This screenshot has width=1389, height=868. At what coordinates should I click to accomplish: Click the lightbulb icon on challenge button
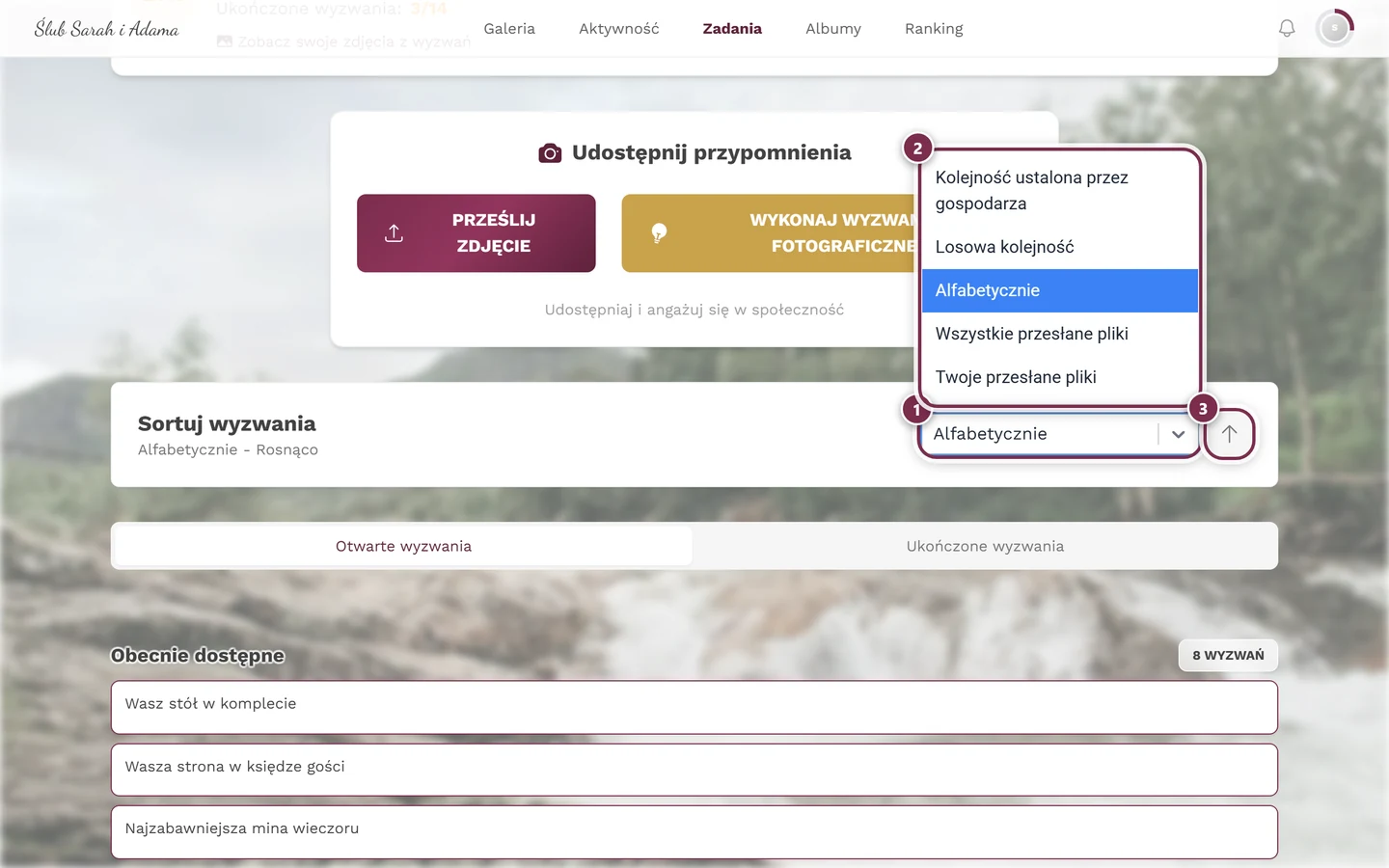pos(659,233)
